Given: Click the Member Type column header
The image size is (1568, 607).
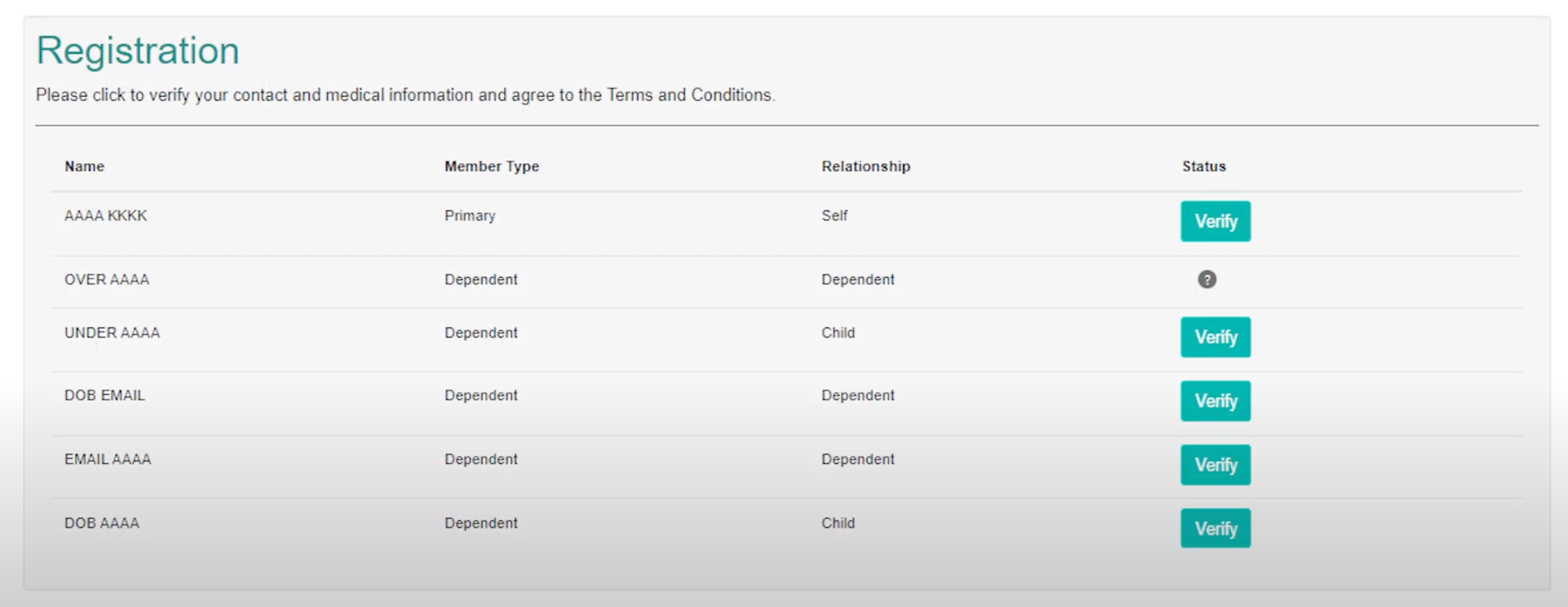Looking at the screenshot, I should point(491,166).
